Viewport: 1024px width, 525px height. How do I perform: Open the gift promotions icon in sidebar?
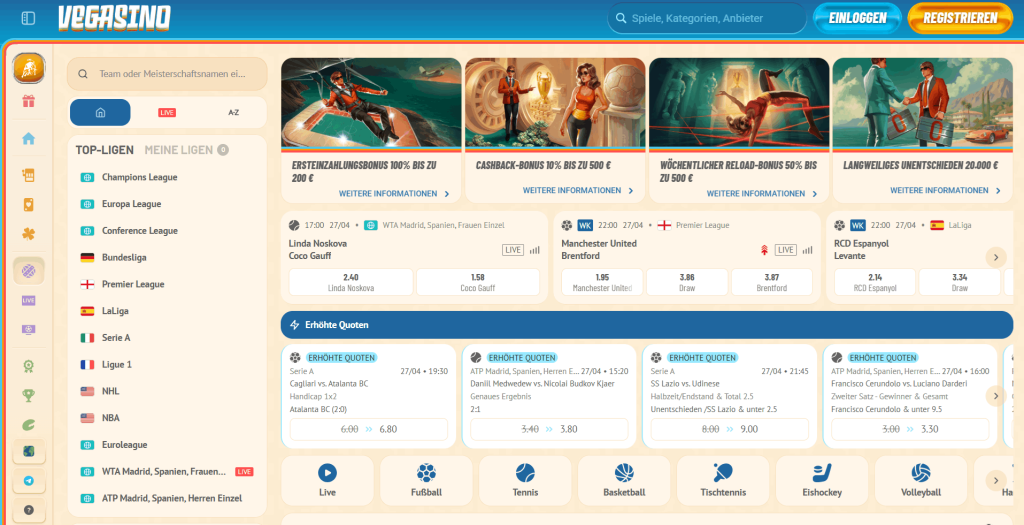28,101
